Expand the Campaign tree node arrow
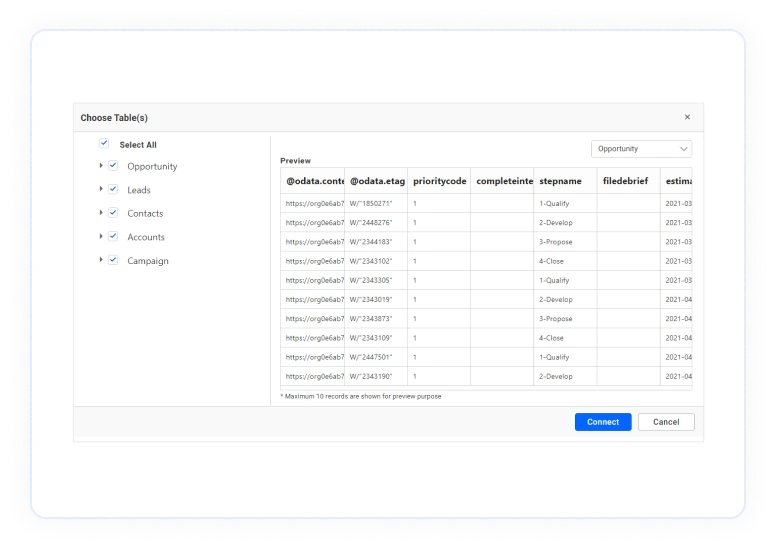Screen dimensions: 773x547 click(101, 260)
